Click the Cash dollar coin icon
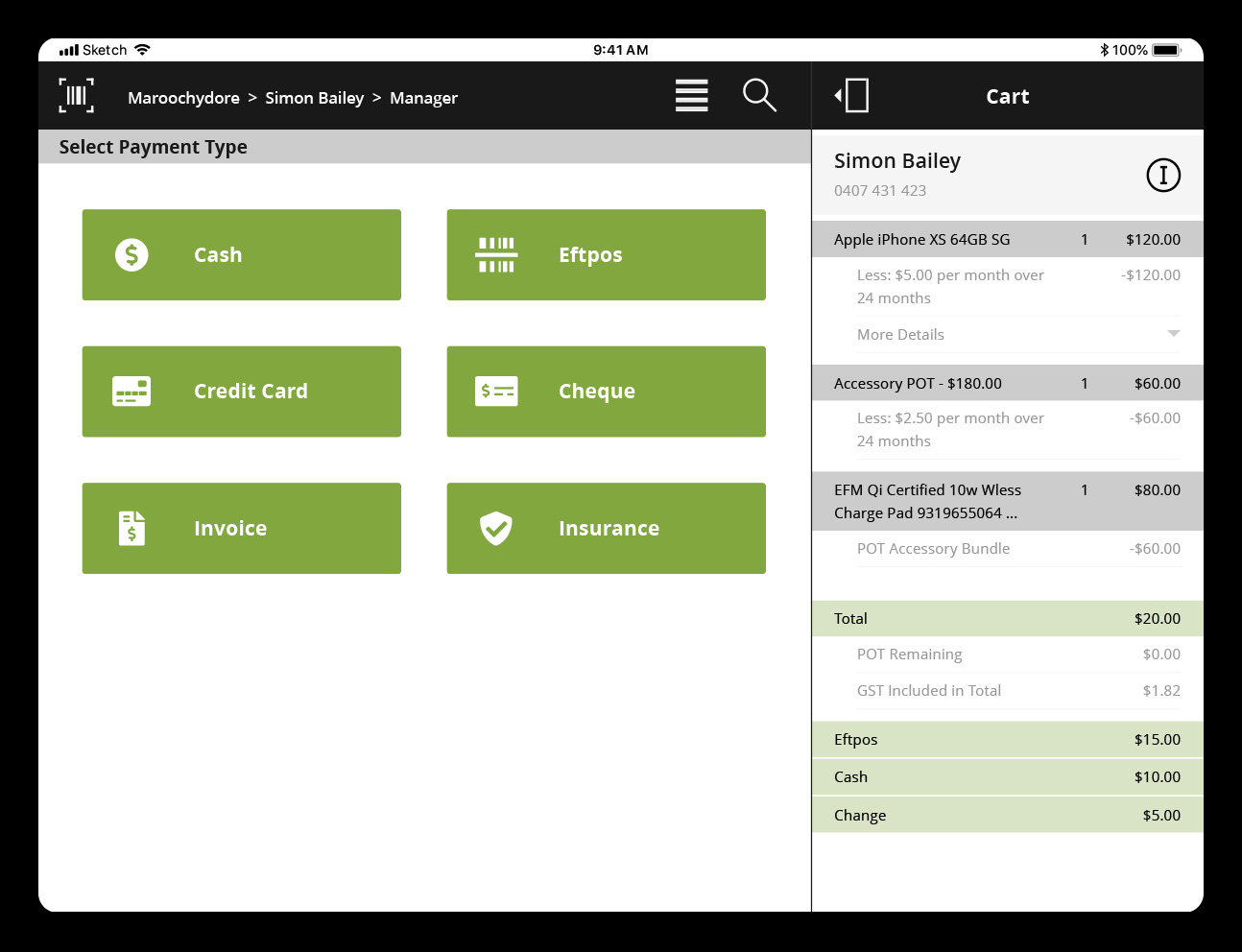Screen dimensions: 1242x952 tap(131, 255)
